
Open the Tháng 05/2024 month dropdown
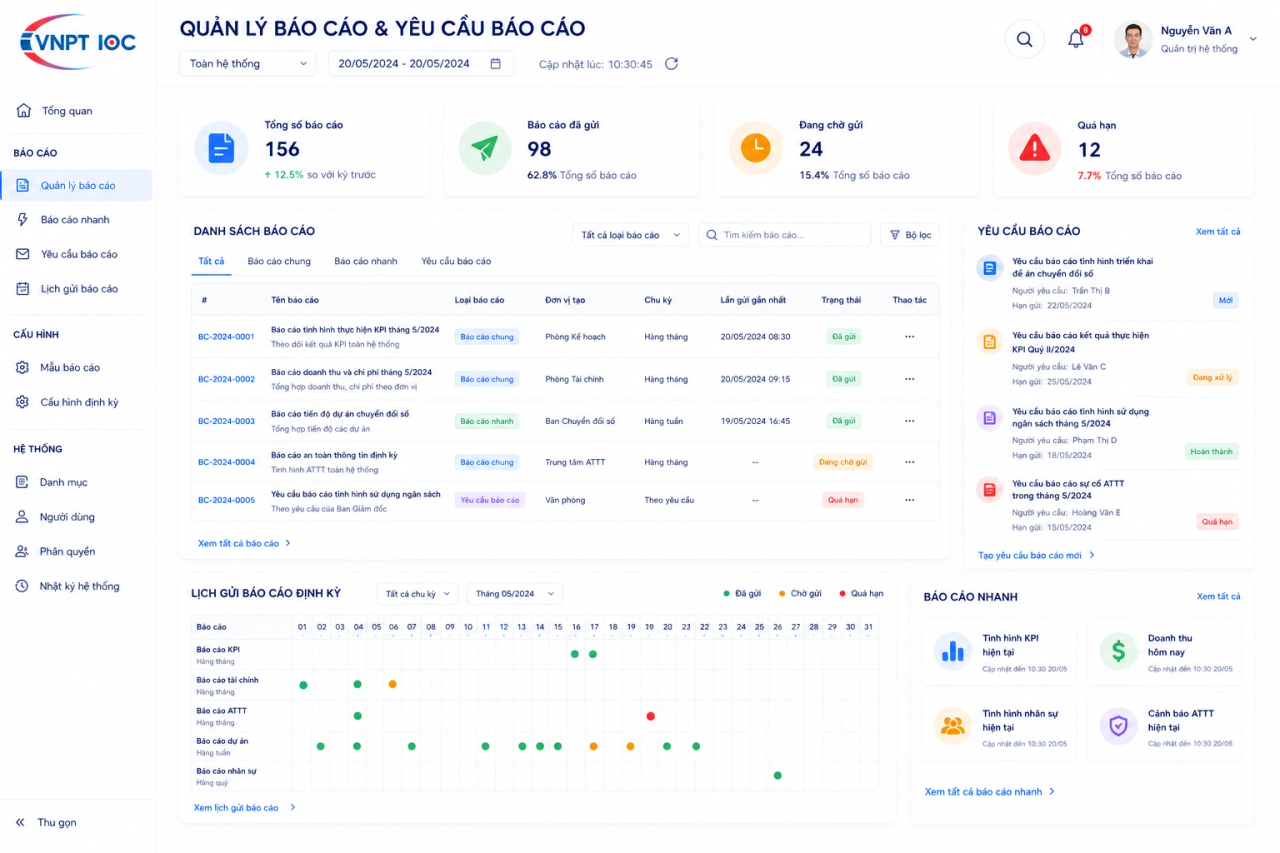click(514, 594)
